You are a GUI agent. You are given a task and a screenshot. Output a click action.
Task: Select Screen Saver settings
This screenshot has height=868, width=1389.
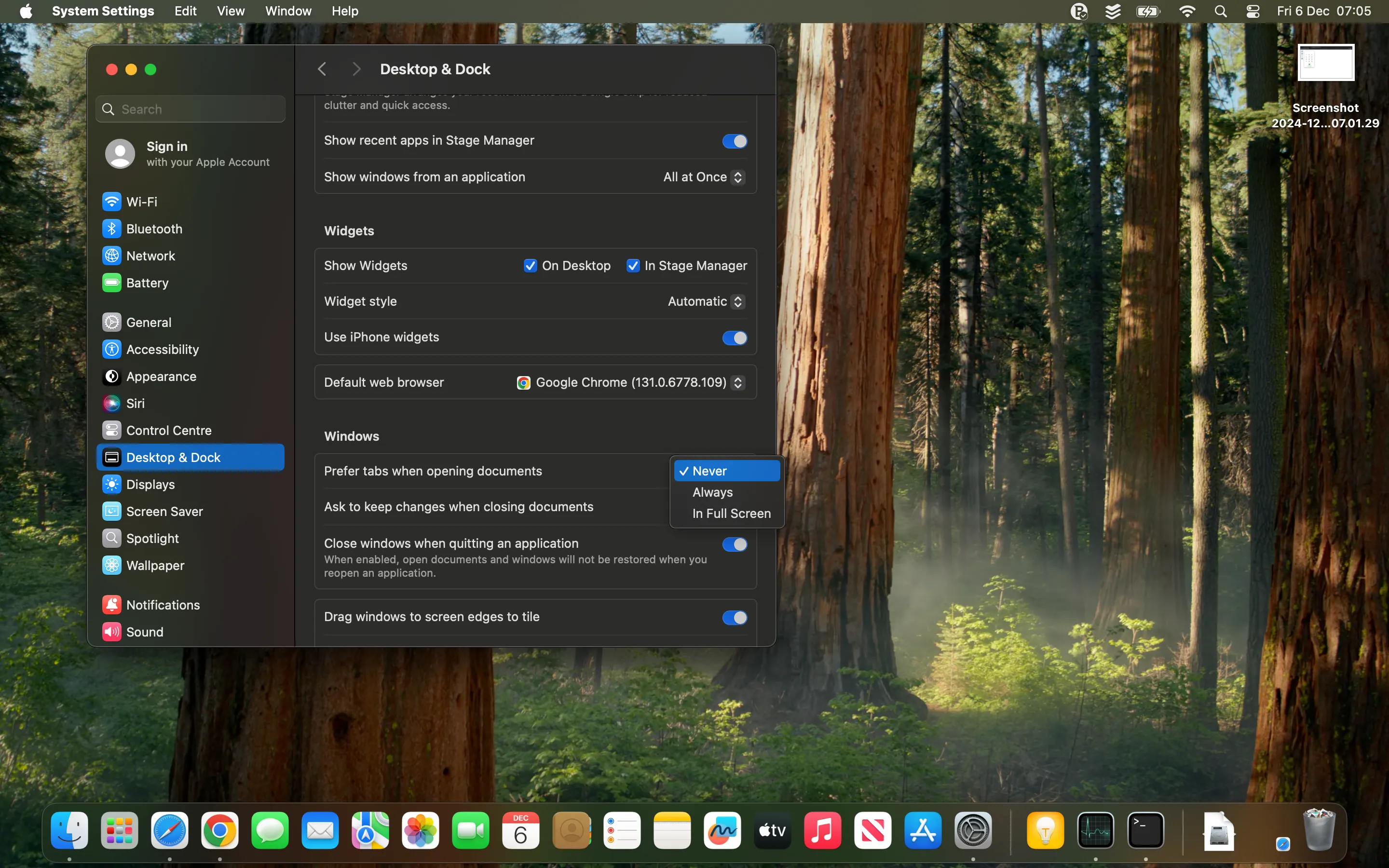(x=165, y=511)
